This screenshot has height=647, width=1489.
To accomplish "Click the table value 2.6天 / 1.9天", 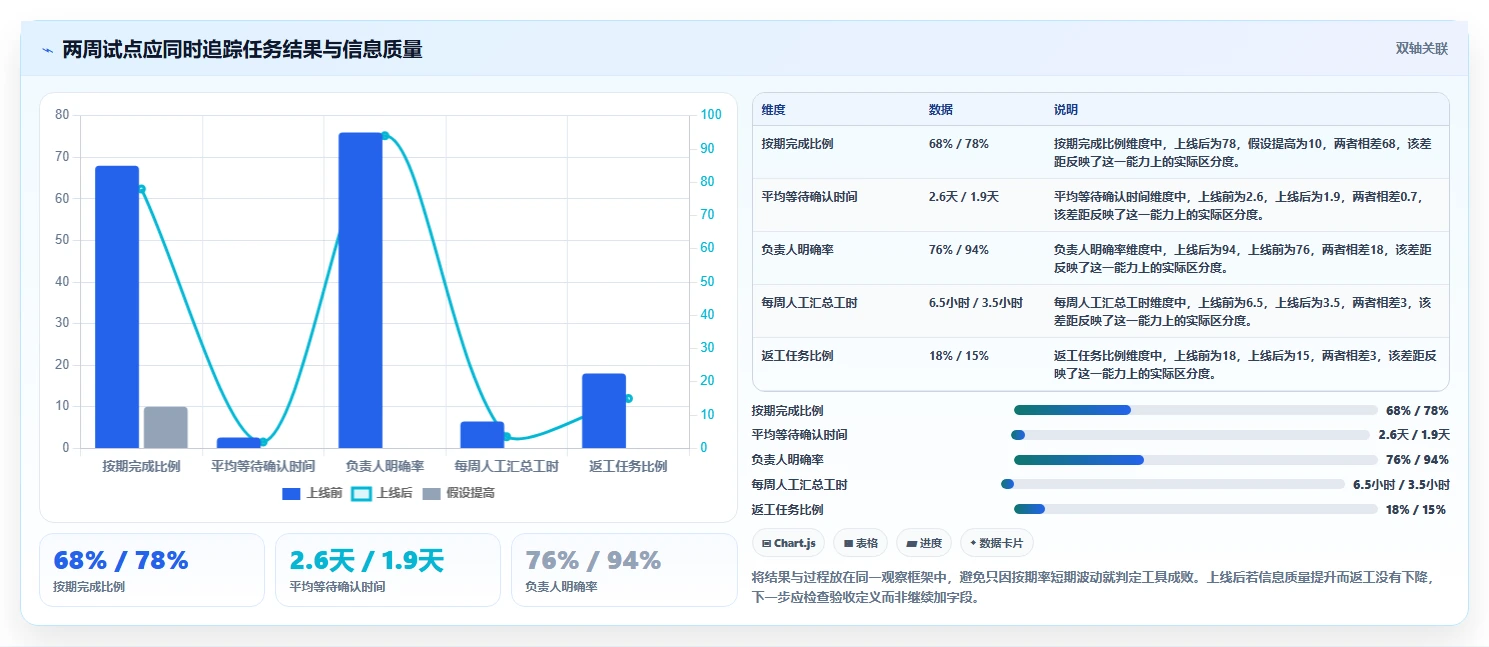I will click(x=964, y=197).
